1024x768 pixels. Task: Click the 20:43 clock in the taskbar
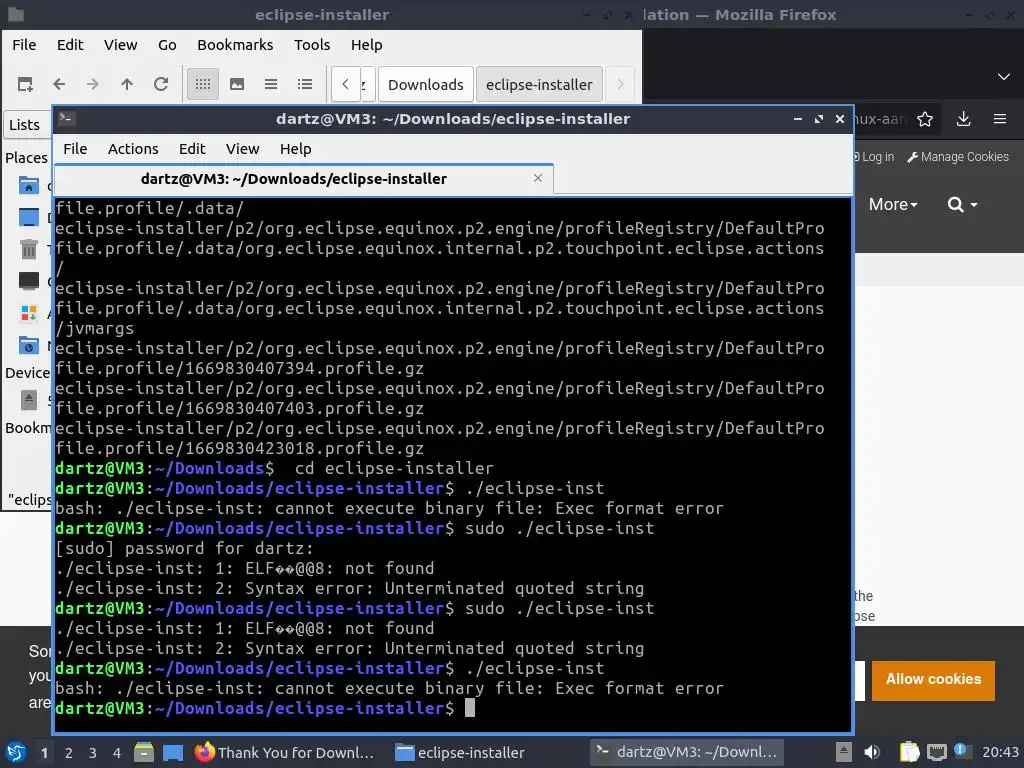[1000, 752]
